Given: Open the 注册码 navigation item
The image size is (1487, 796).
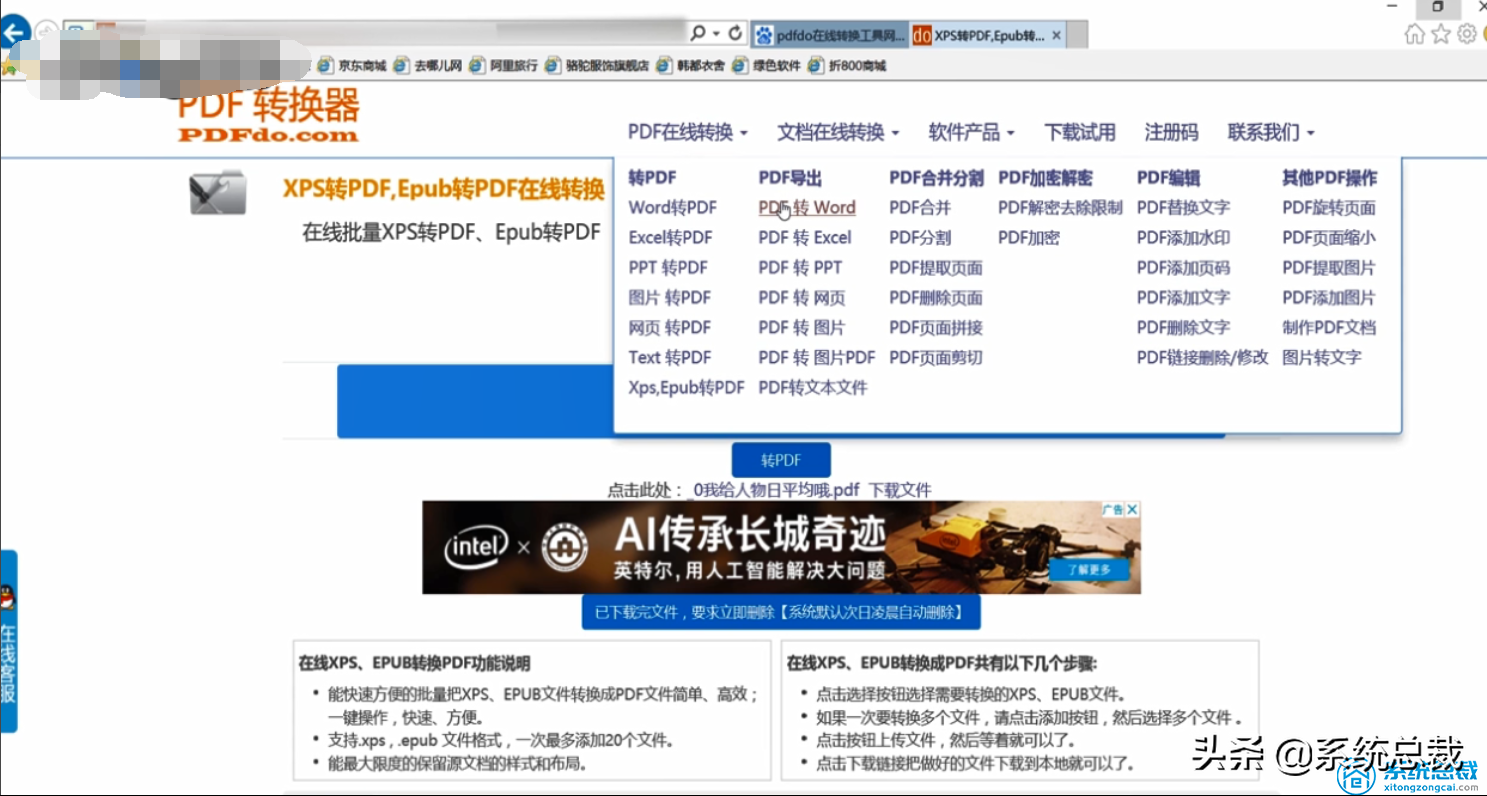Looking at the screenshot, I should pos(1171,132).
